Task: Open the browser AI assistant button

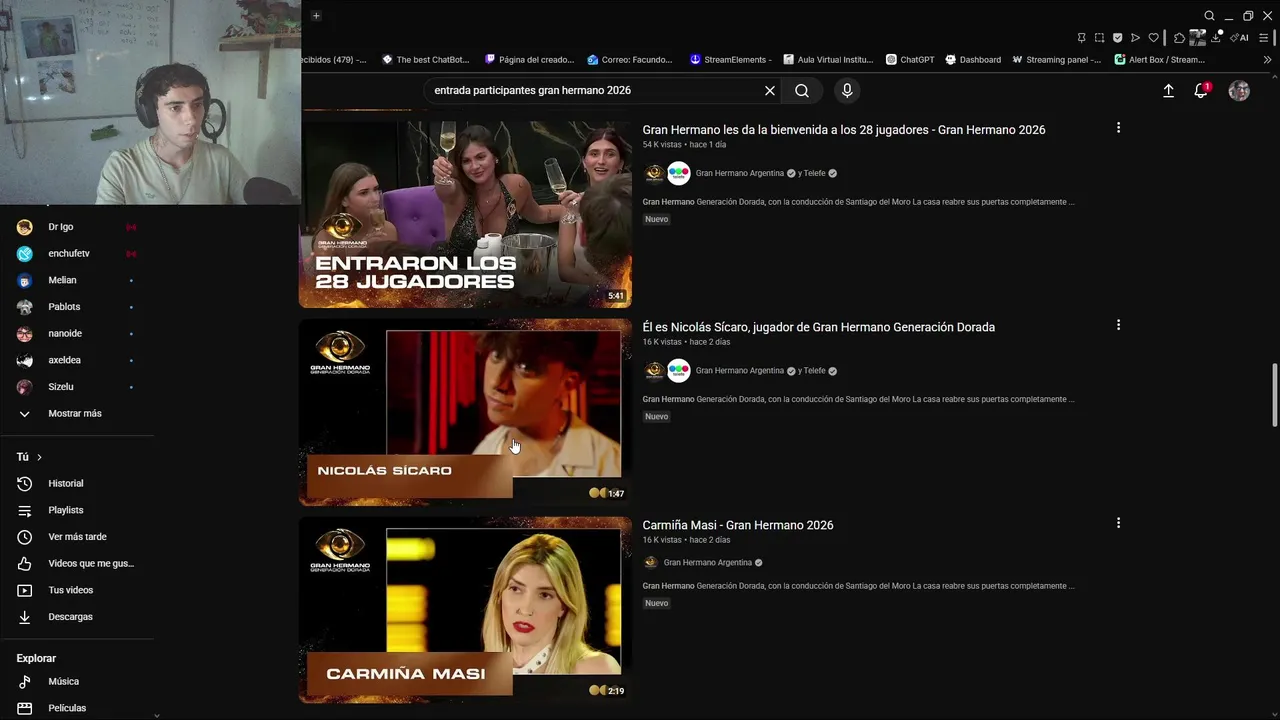Action: click(x=1239, y=38)
